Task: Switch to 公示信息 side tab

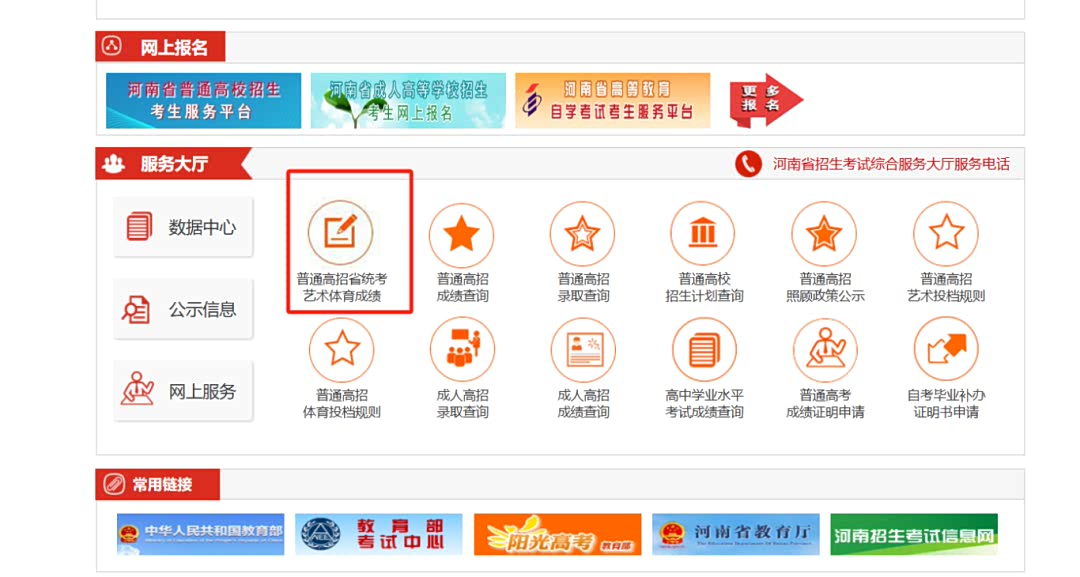Action: coord(183,309)
